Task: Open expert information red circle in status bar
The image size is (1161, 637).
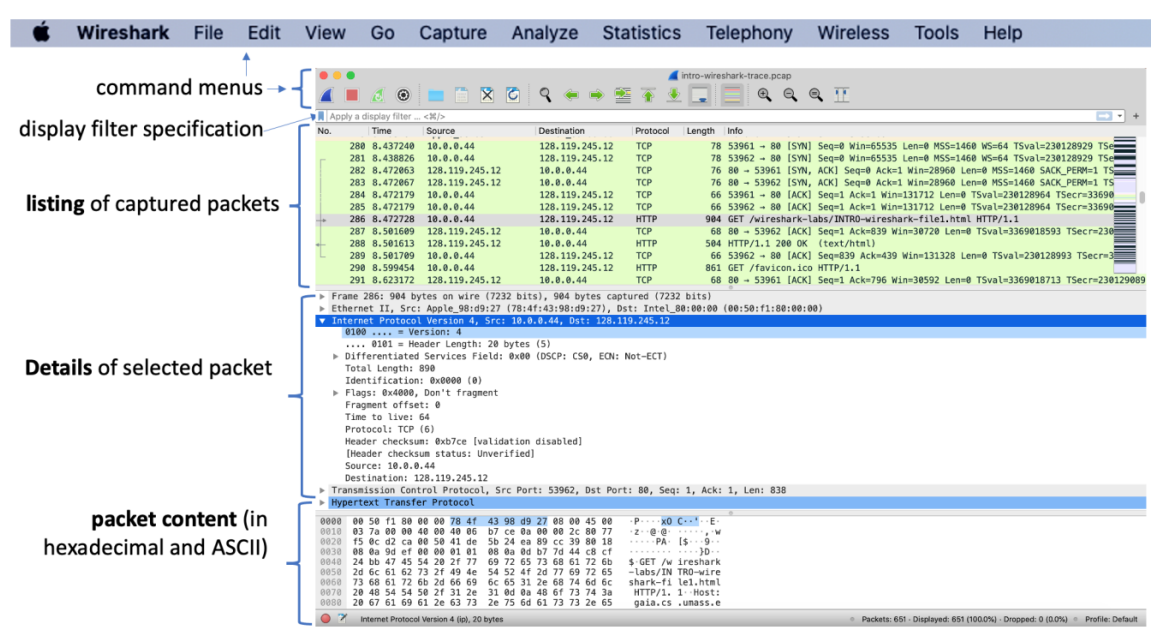Action: tap(325, 618)
